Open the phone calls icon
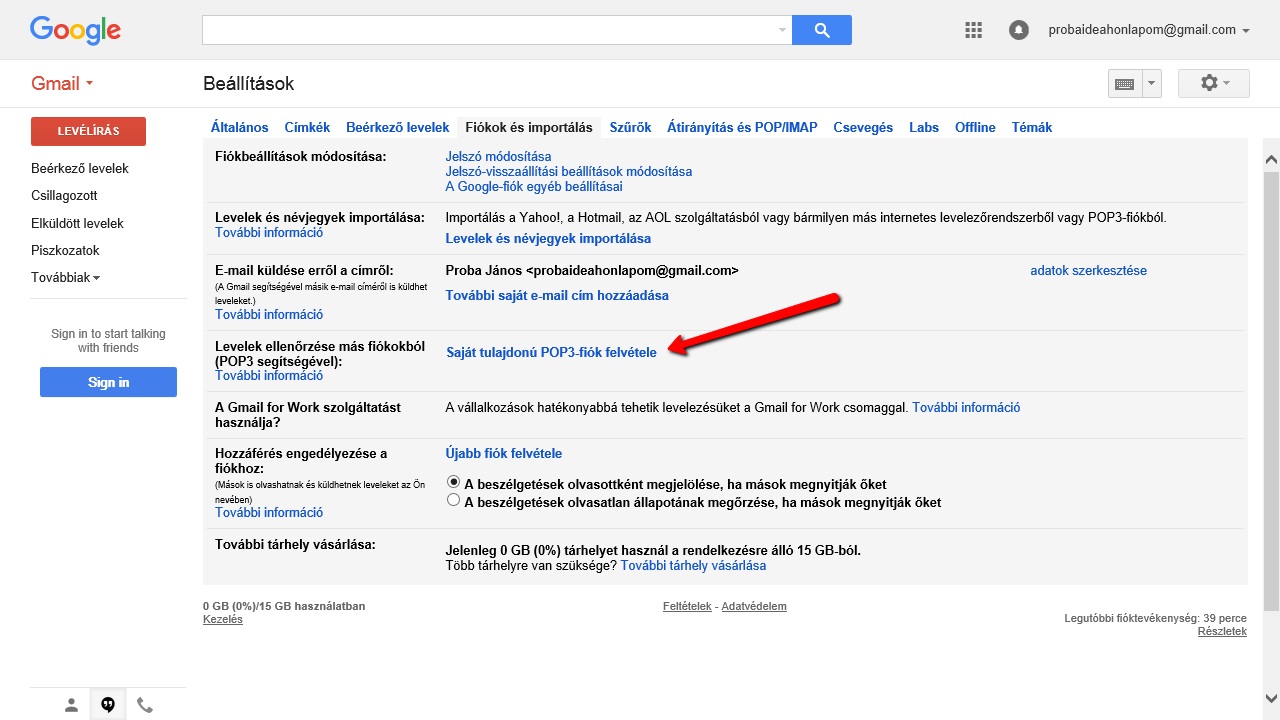Screen dimensions: 1280x720 [x=145, y=705]
